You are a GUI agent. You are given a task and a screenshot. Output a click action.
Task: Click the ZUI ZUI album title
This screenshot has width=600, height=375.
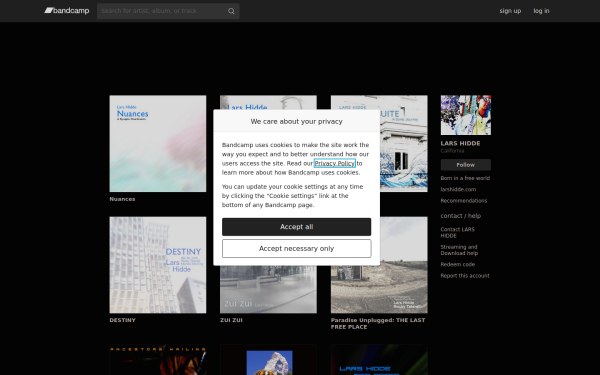231,320
